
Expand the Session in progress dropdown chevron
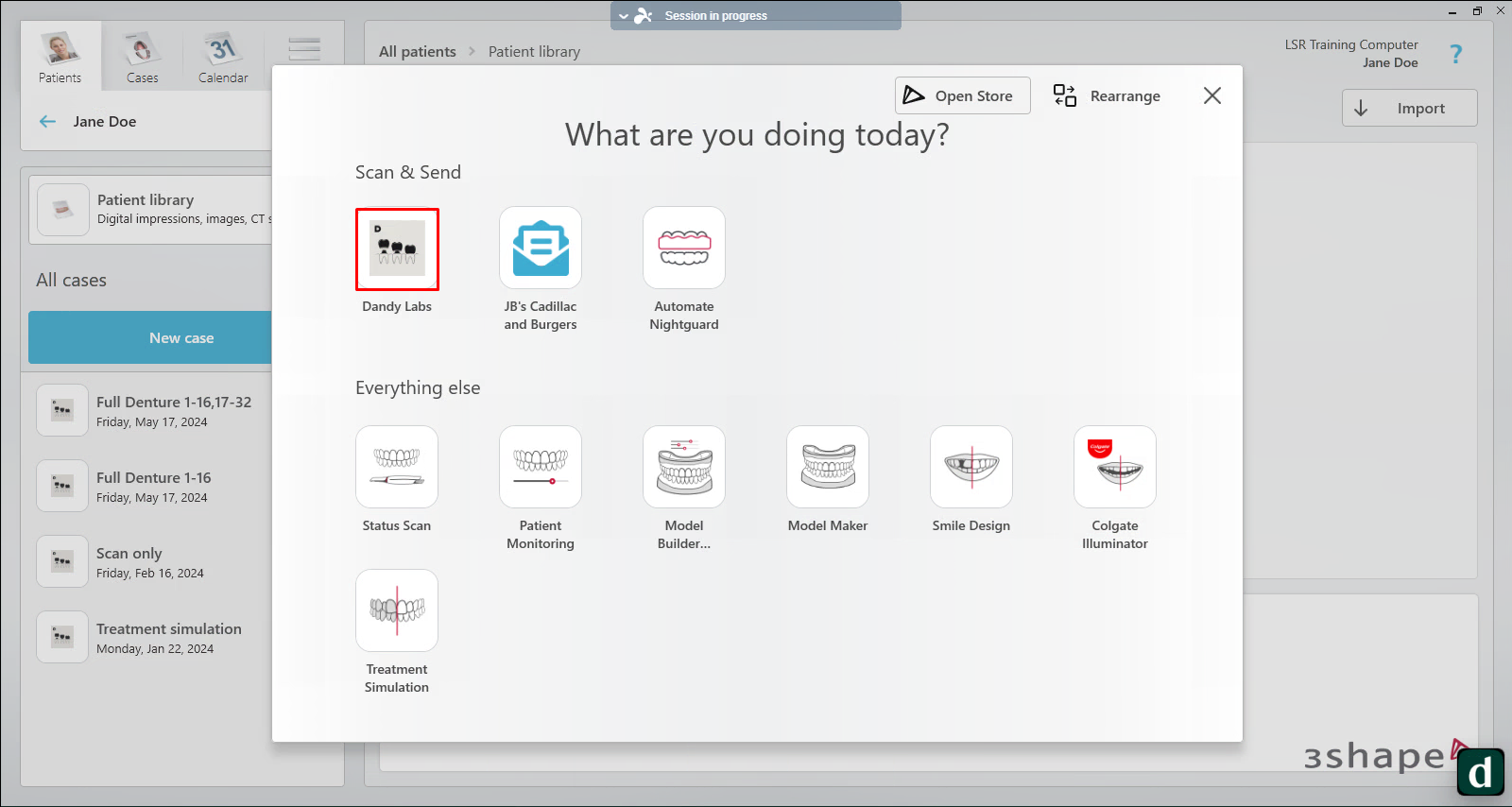pyautogui.click(x=624, y=16)
